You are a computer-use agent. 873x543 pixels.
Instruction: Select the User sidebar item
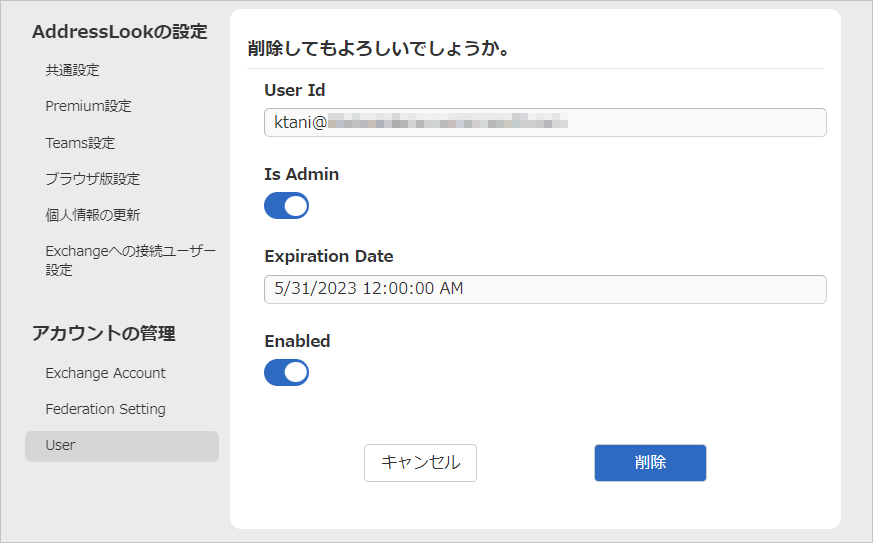pos(122,446)
